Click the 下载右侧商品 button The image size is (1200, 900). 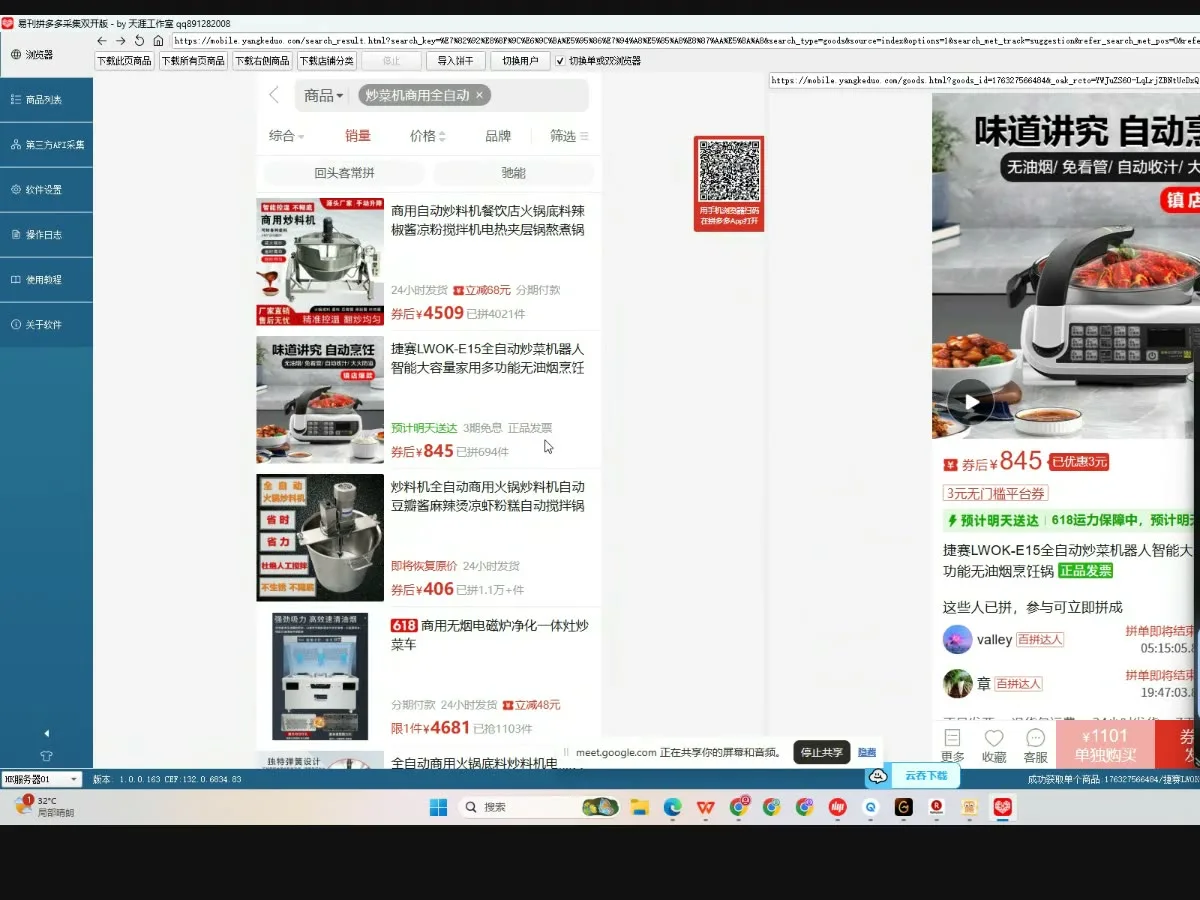262,61
